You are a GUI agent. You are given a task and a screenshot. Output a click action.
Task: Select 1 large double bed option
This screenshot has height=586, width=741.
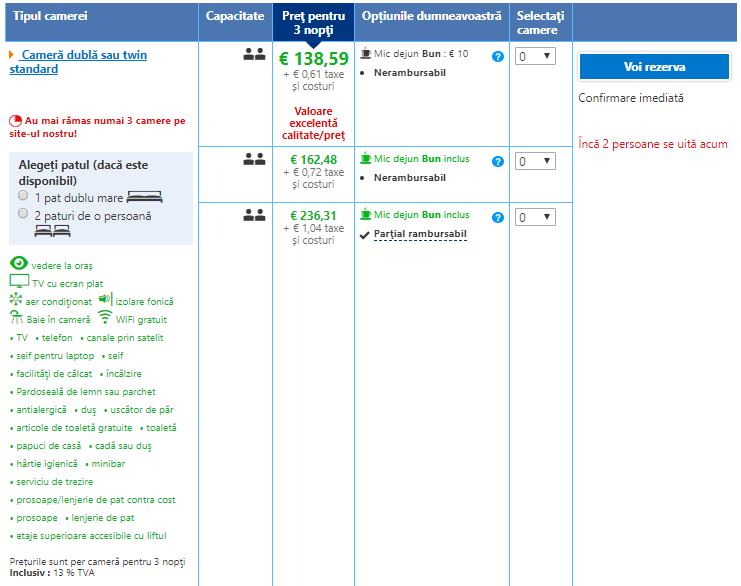[x=23, y=196]
